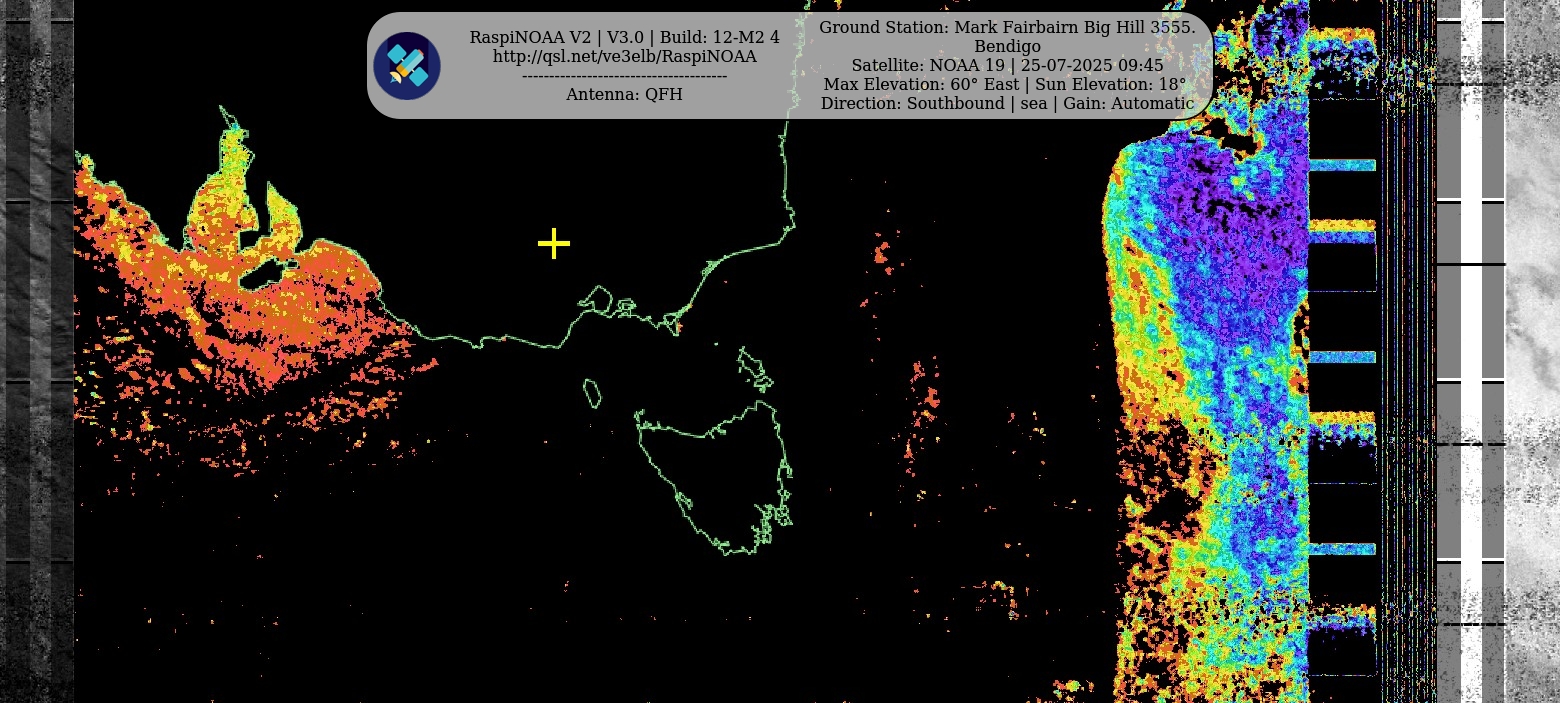Click the RaspiNOAA satellite logo icon
This screenshot has width=1560, height=703.
pyautogui.click(x=407, y=66)
